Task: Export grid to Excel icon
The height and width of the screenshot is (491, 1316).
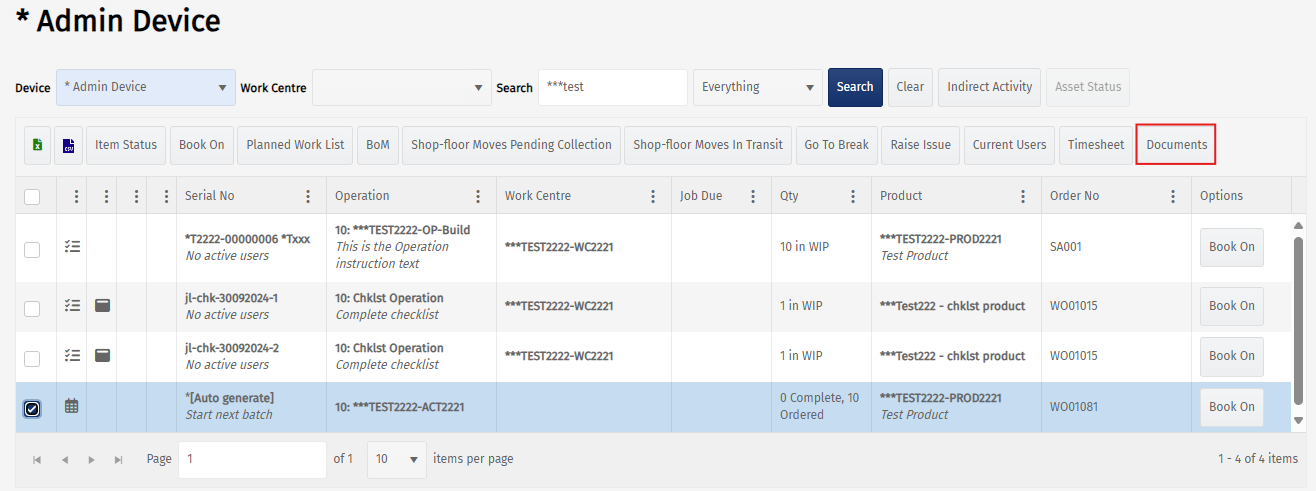Action: pyautogui.click(x=38, y=145)
